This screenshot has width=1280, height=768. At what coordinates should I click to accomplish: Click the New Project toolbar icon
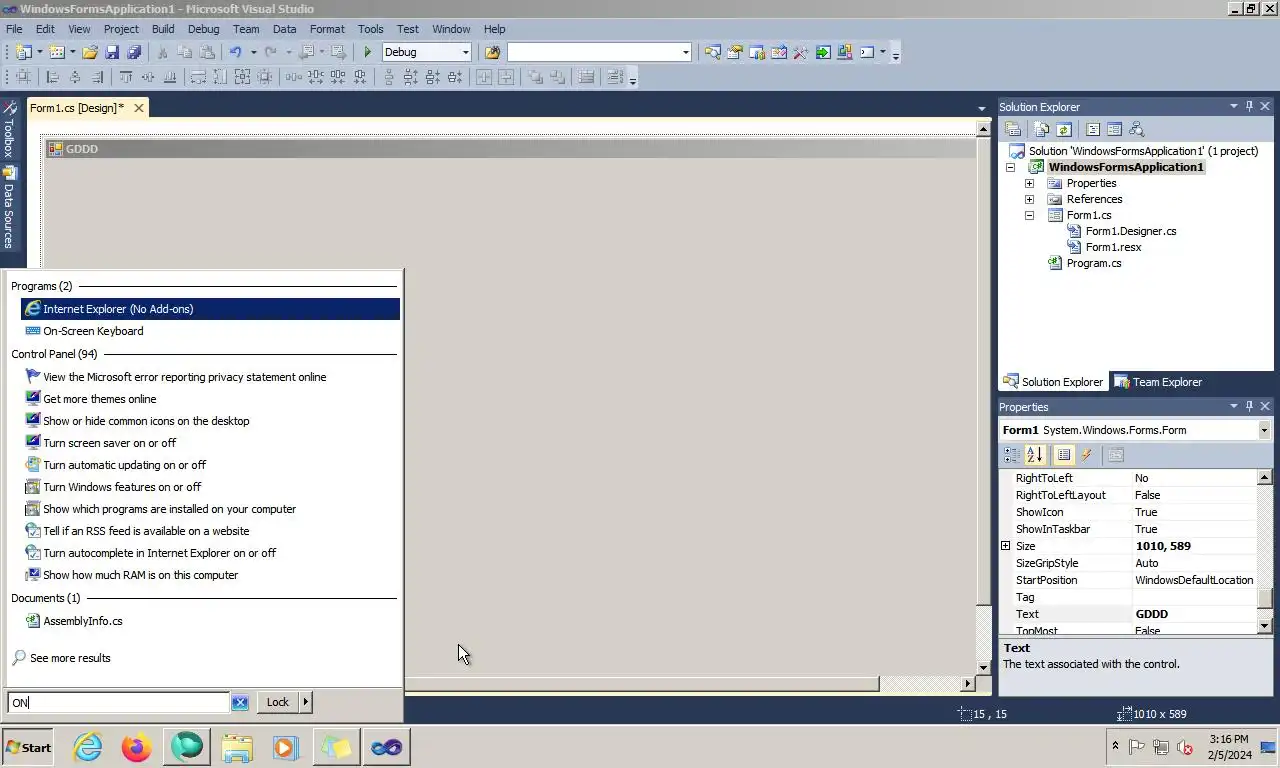(23, 52)
